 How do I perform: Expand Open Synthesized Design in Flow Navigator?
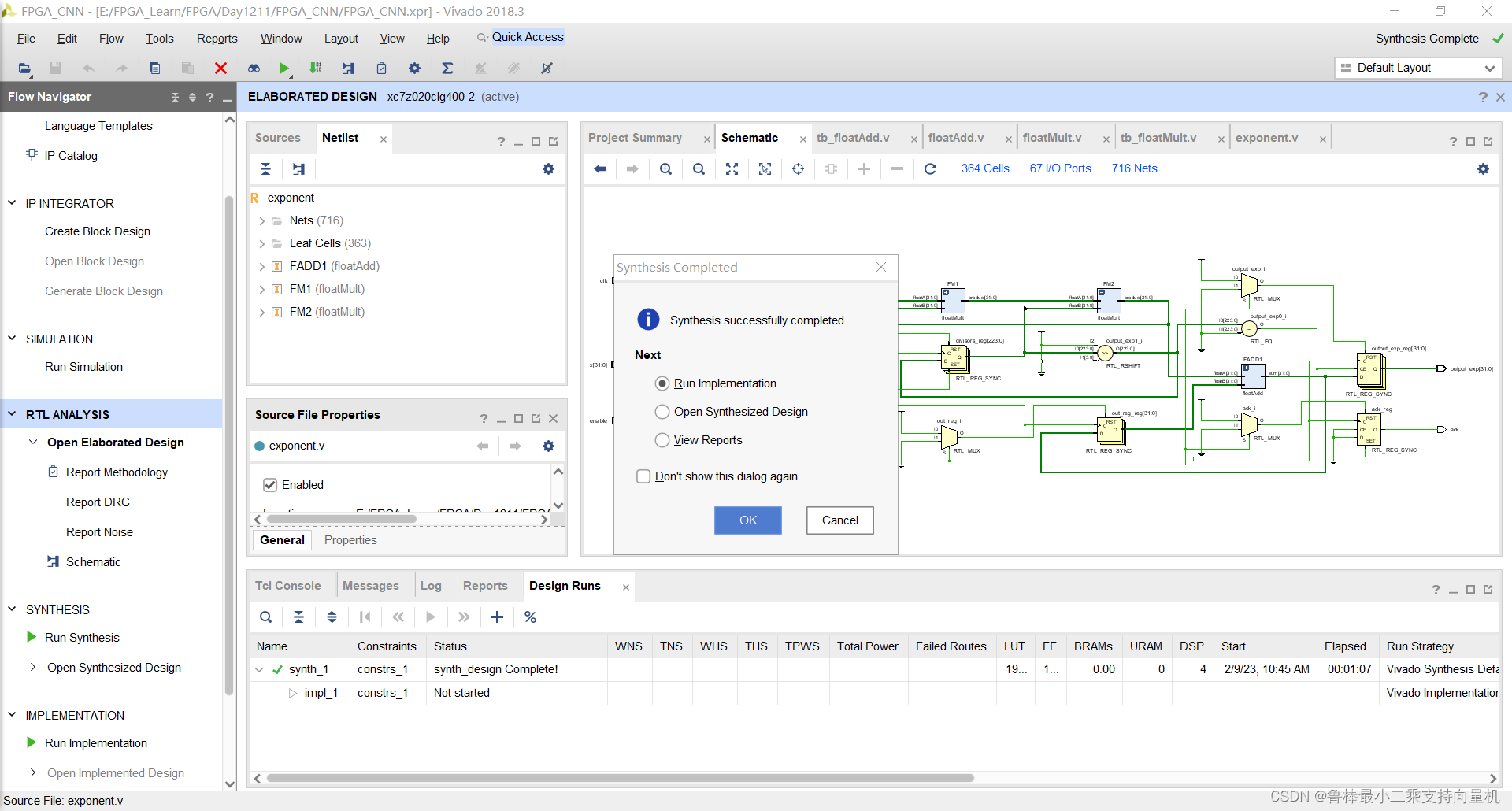click(32, 668)
